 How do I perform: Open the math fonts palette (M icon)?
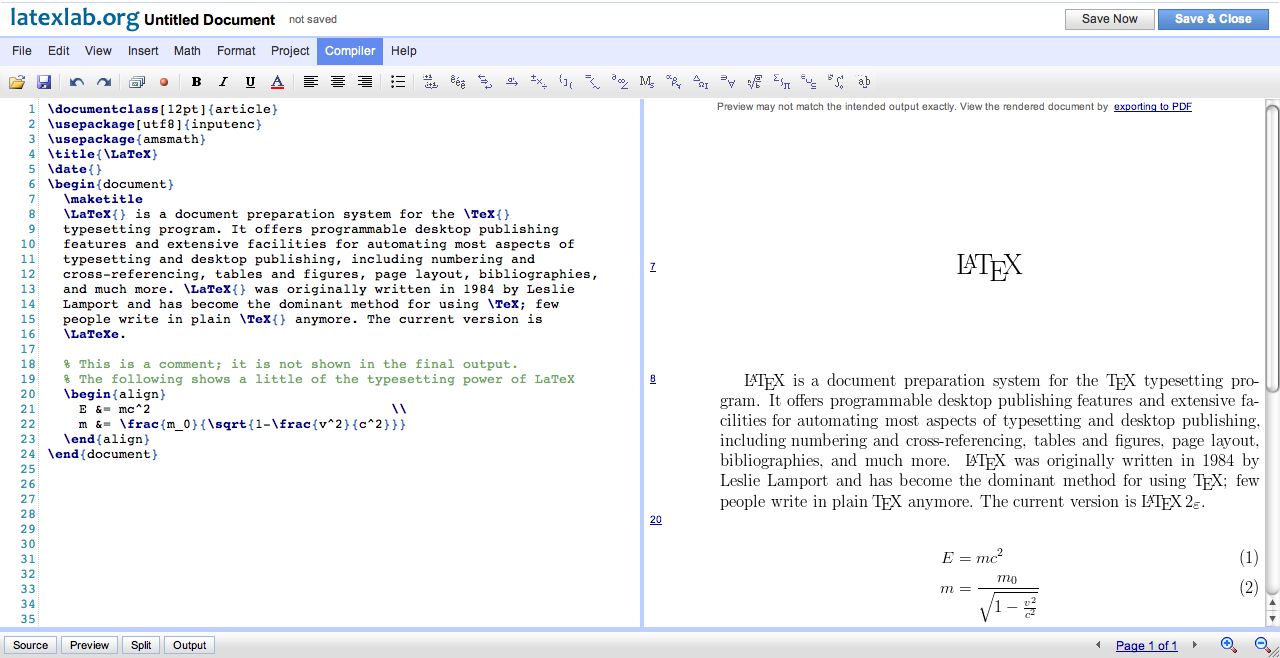(647, 82)
